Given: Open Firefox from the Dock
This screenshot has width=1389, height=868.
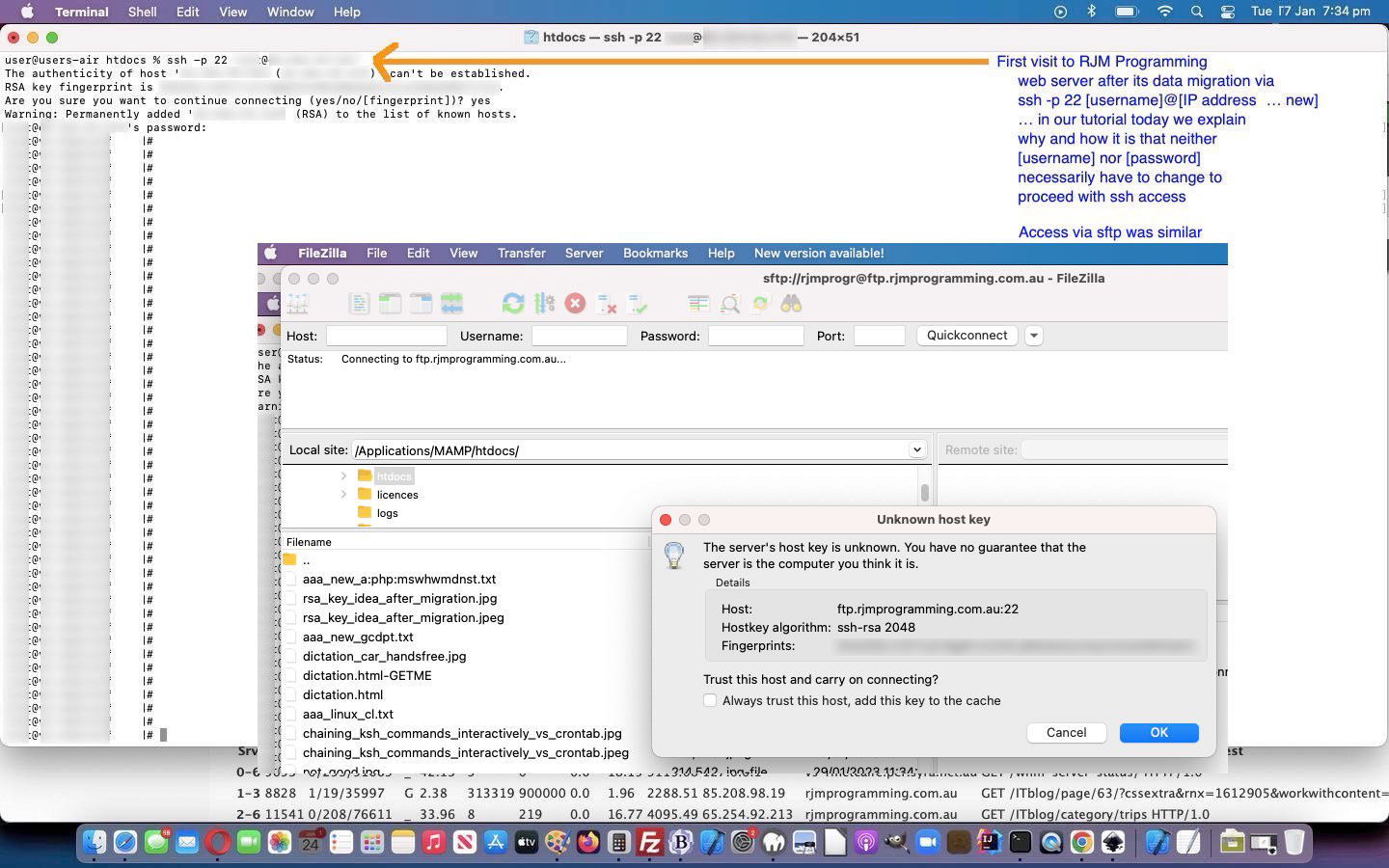Looking at the screenshot, I should (588, 842).
